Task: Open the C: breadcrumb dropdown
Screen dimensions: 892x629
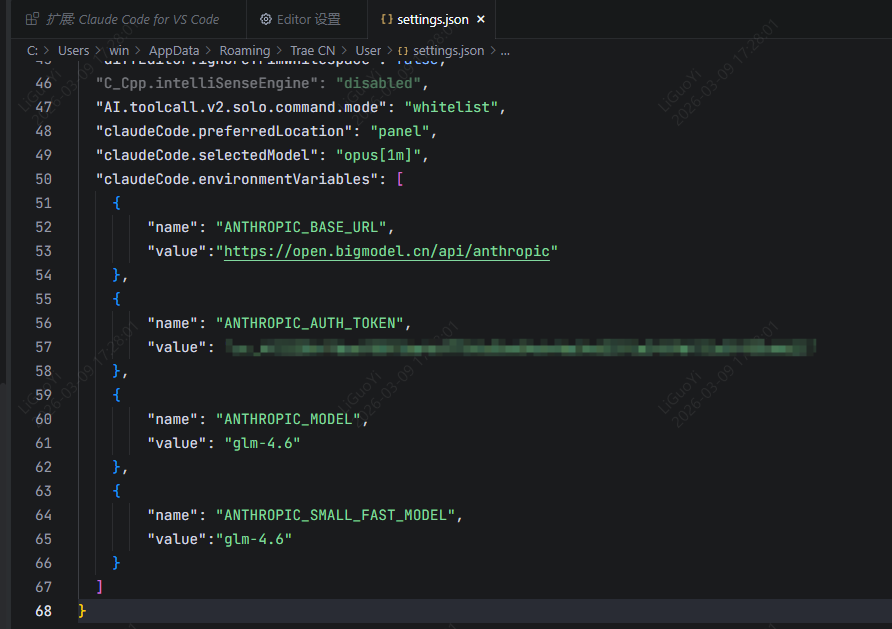Action: [x=32, y=50]
